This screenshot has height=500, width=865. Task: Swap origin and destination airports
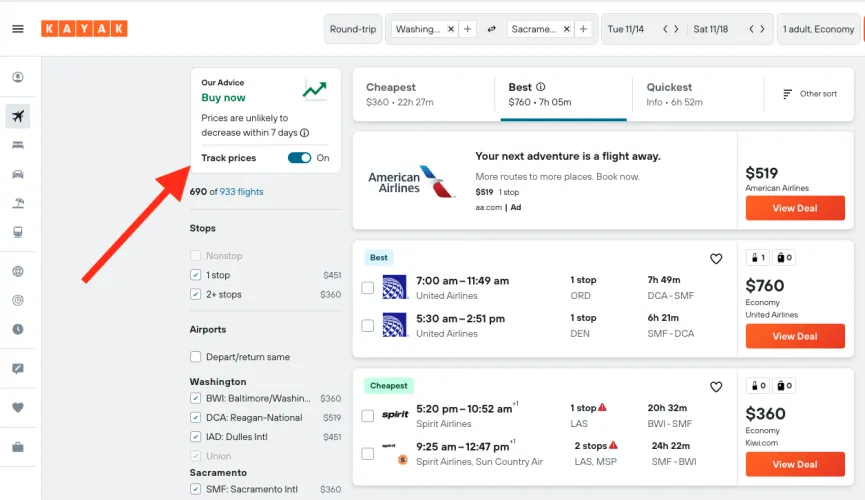(x=491, y=29)
